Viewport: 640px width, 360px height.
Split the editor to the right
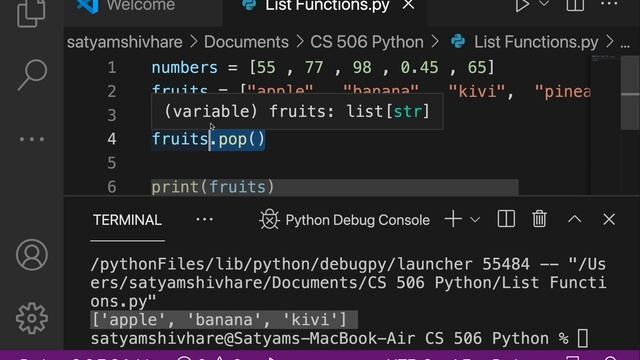575,5
